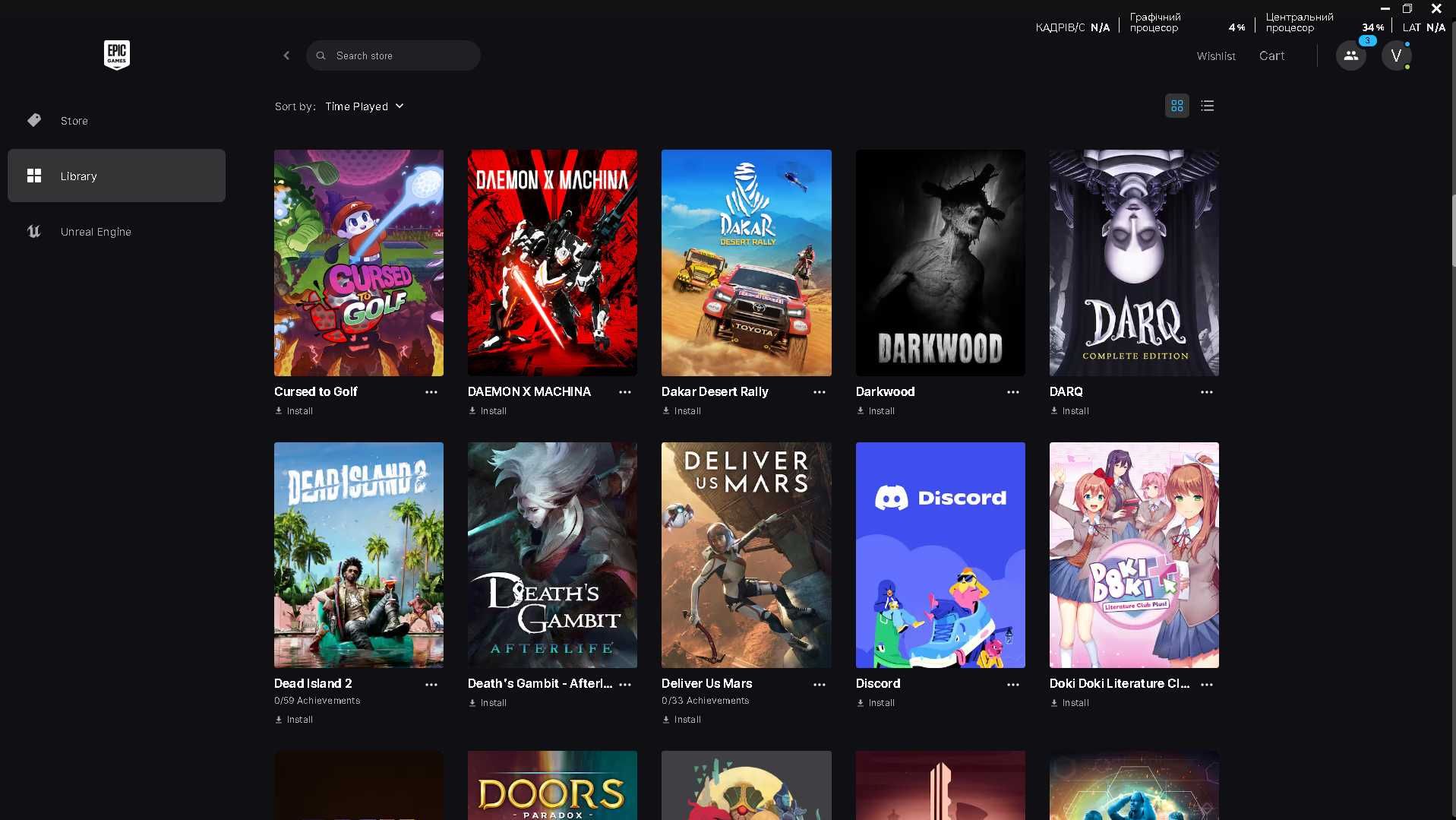1456x820 pixels.
Task: Open the Wishlist page
Action: tap(1216, 56)
